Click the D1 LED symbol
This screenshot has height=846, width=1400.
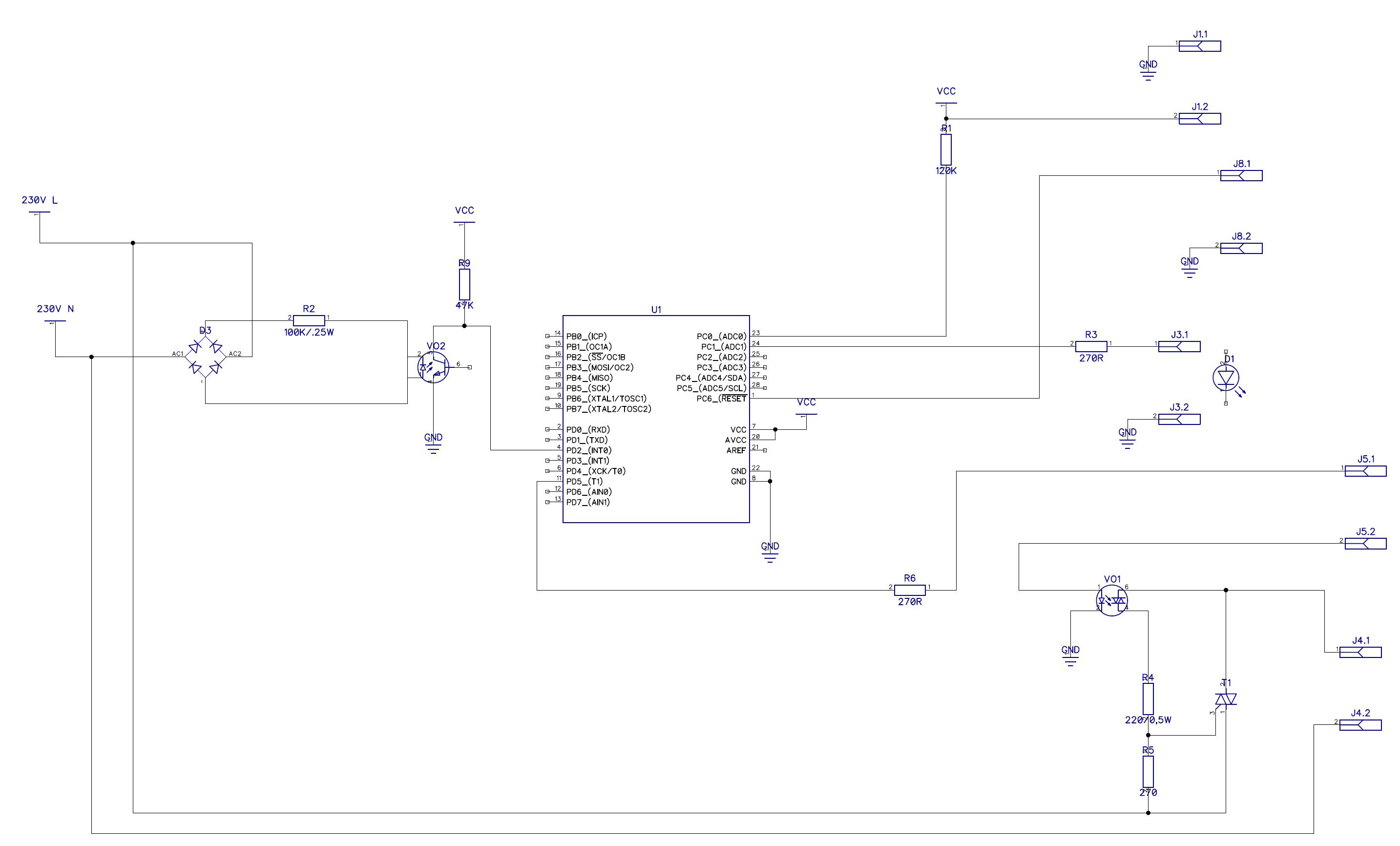pos(1226,378)
